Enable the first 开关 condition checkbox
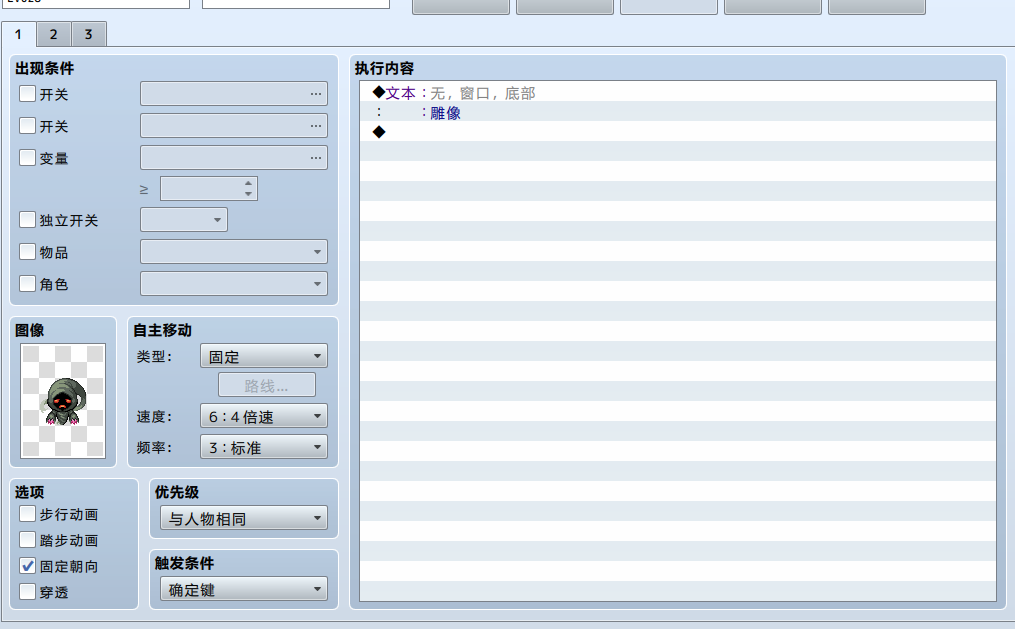1015x629 pixels. click(x=27, y=94)
